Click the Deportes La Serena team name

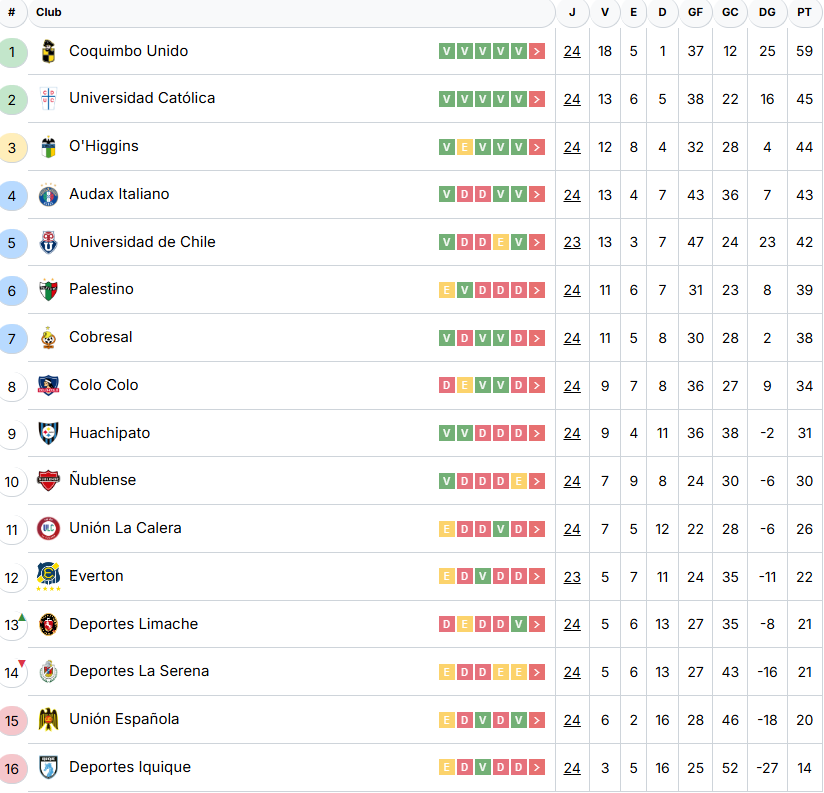(139, 671)
